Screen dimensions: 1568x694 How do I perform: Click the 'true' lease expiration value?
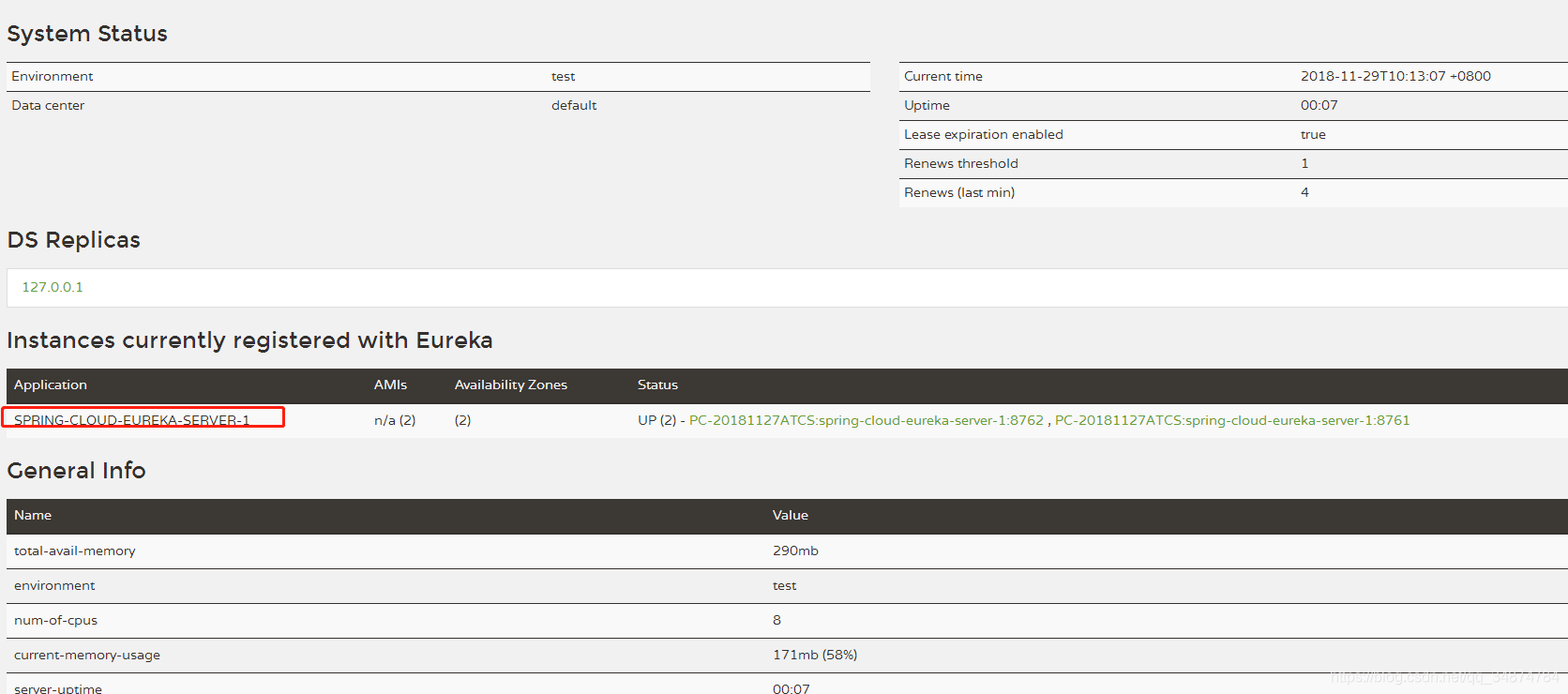(x=1313, y=134)
